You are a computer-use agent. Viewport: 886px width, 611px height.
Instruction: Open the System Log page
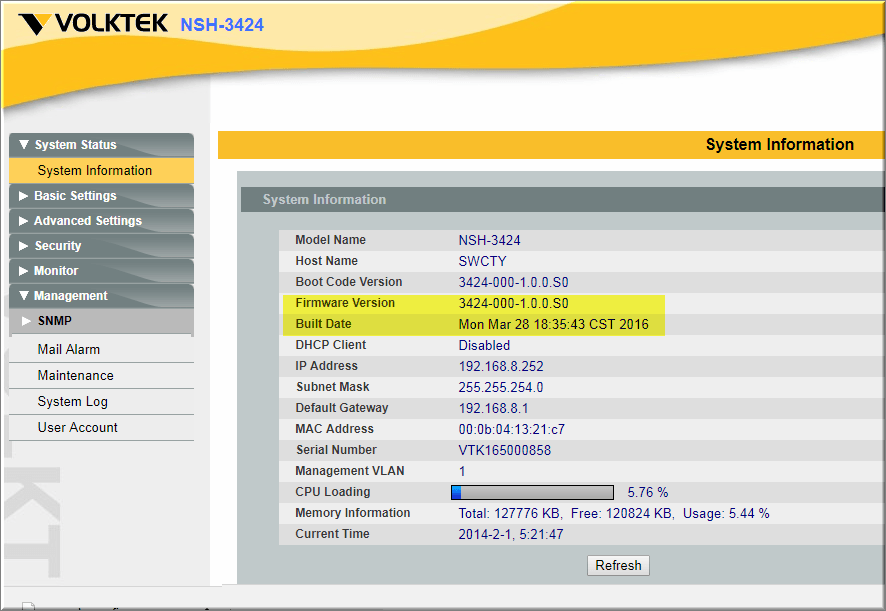pos(101,401)
